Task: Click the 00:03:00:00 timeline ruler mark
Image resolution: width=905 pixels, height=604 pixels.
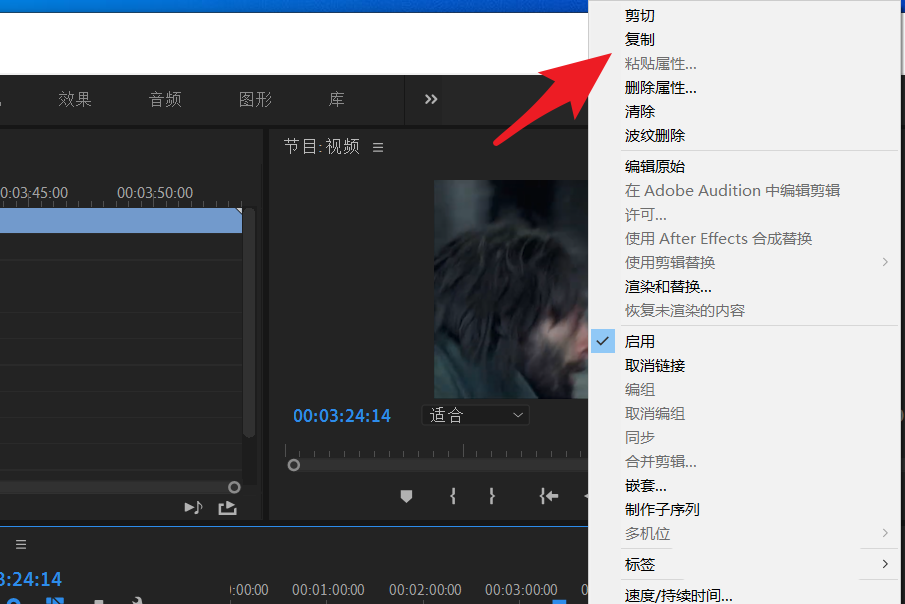Action: (x=521, y=590)
